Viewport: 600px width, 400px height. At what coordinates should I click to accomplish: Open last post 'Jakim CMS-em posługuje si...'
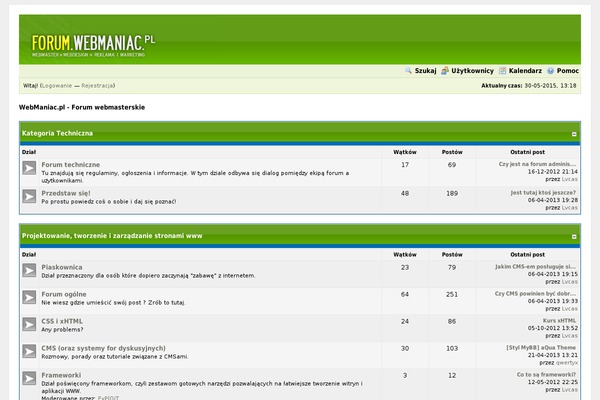(536, 266)
